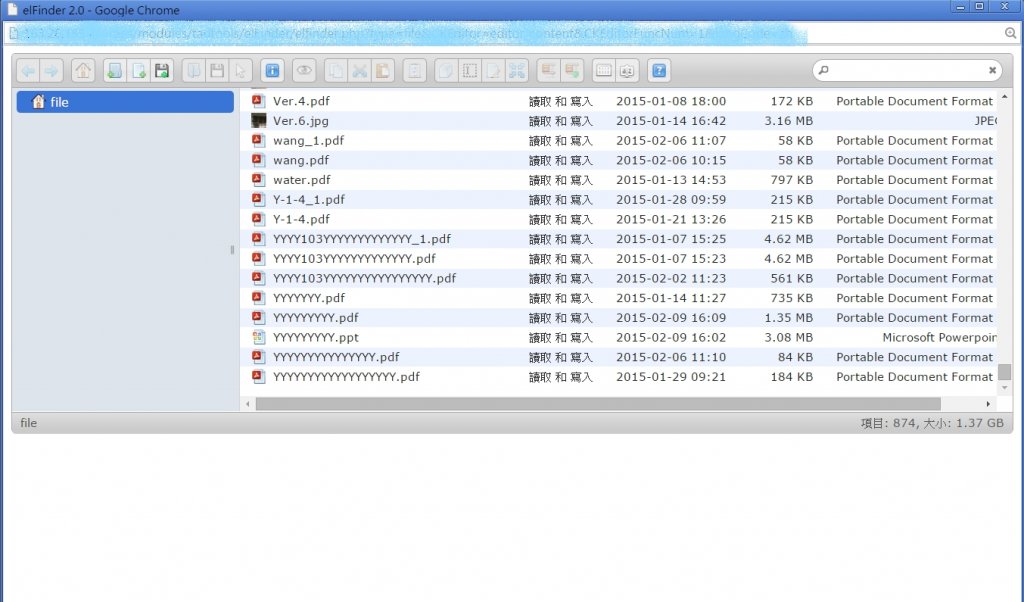The width and height of the screenshot is (1024, 602).
Task: Click inside the elFinder search box
Action: point(907,71)
